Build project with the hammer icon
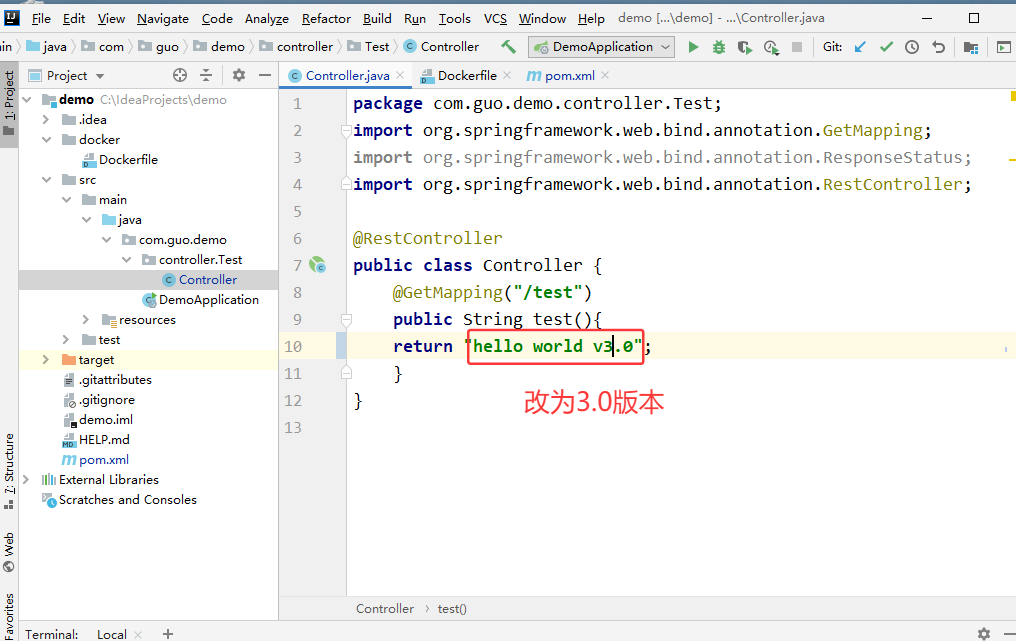Image resolution: width=1016 pixels, height=641 pixels. click(x=508, y=47)
